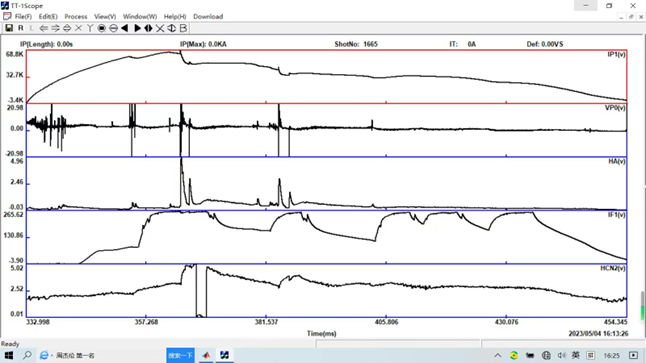This screenshot has height=363, width=646.
Task: Expand the system tray hidden icons chevron
Action: point(498,355)
